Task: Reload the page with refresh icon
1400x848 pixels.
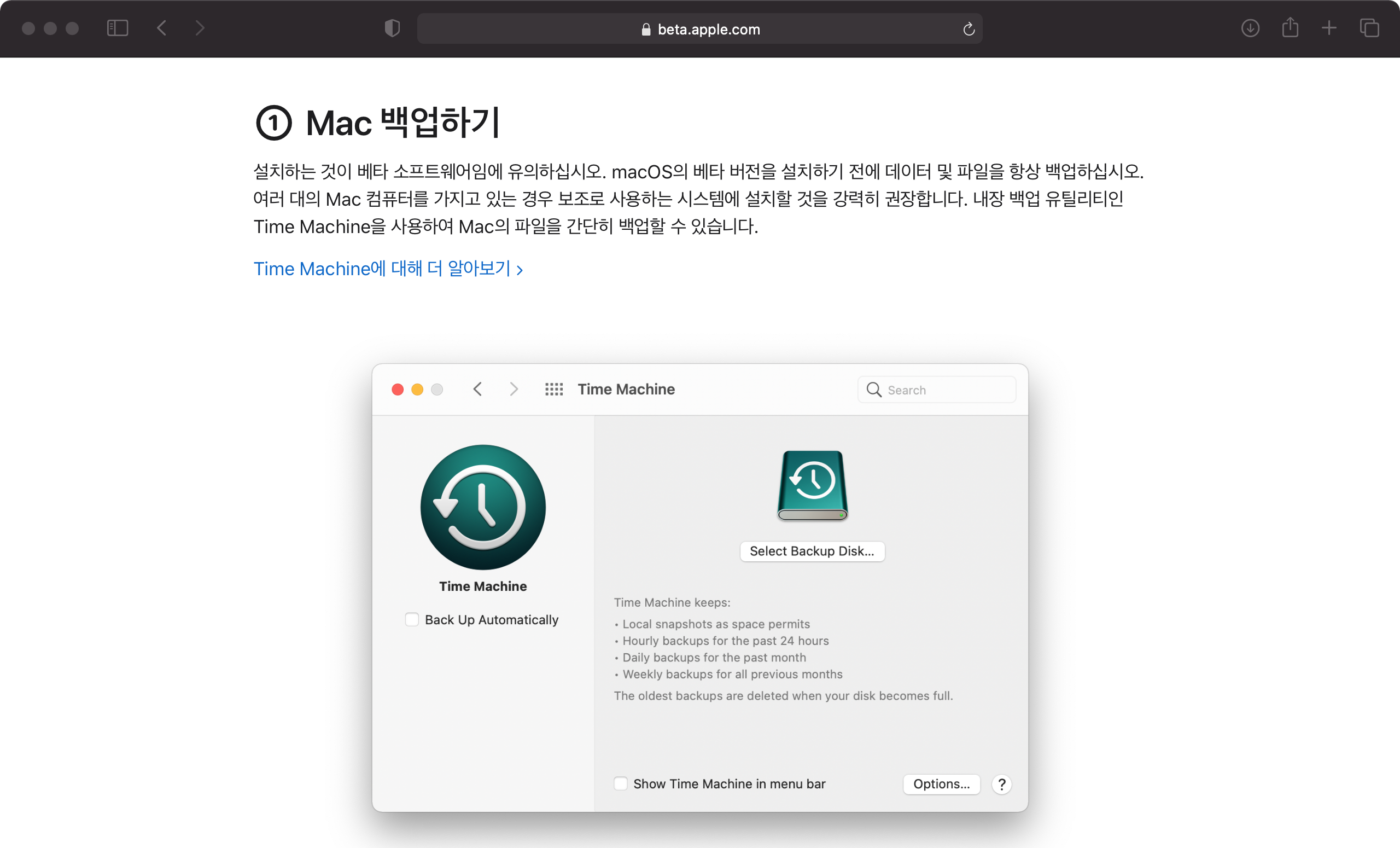Action: point(969,29)
